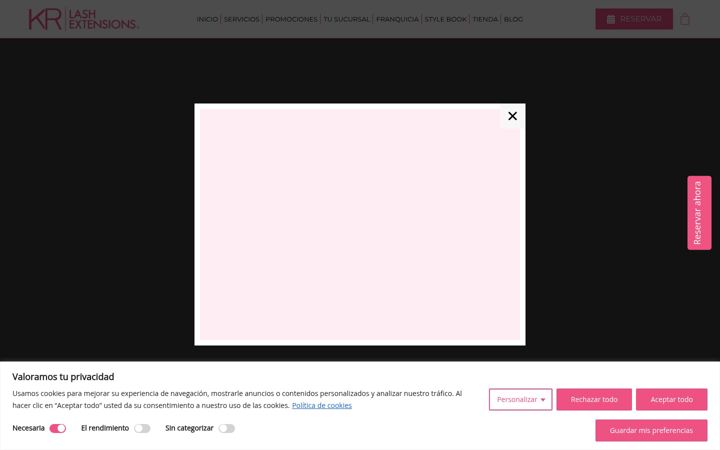Click the Reservar ahora side tab
The width and height of the screenshot is (720, 450).
pos(699,213)
